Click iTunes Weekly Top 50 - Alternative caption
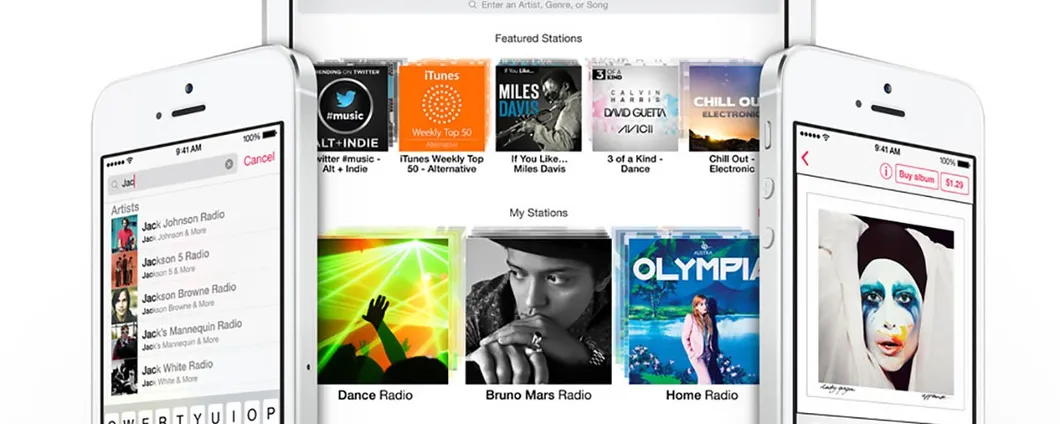The height and width of the screenshot is (424, 1060). (x=442, y=164)
